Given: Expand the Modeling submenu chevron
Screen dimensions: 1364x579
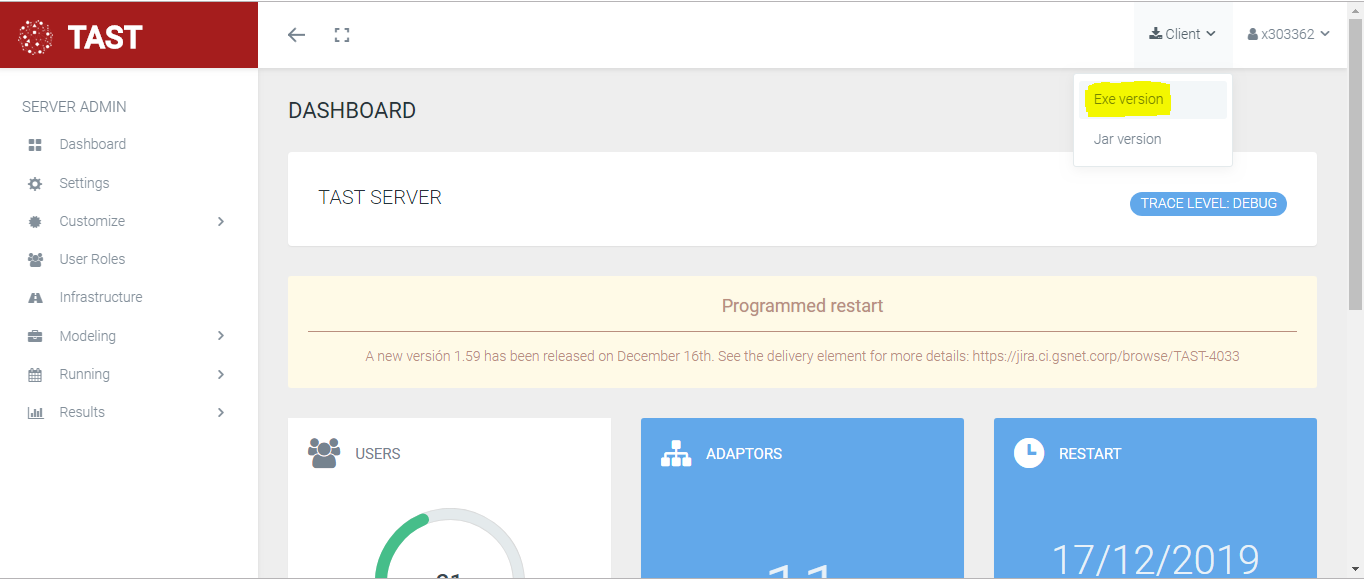Looking at the screenshot, I should tap(221, 336).
